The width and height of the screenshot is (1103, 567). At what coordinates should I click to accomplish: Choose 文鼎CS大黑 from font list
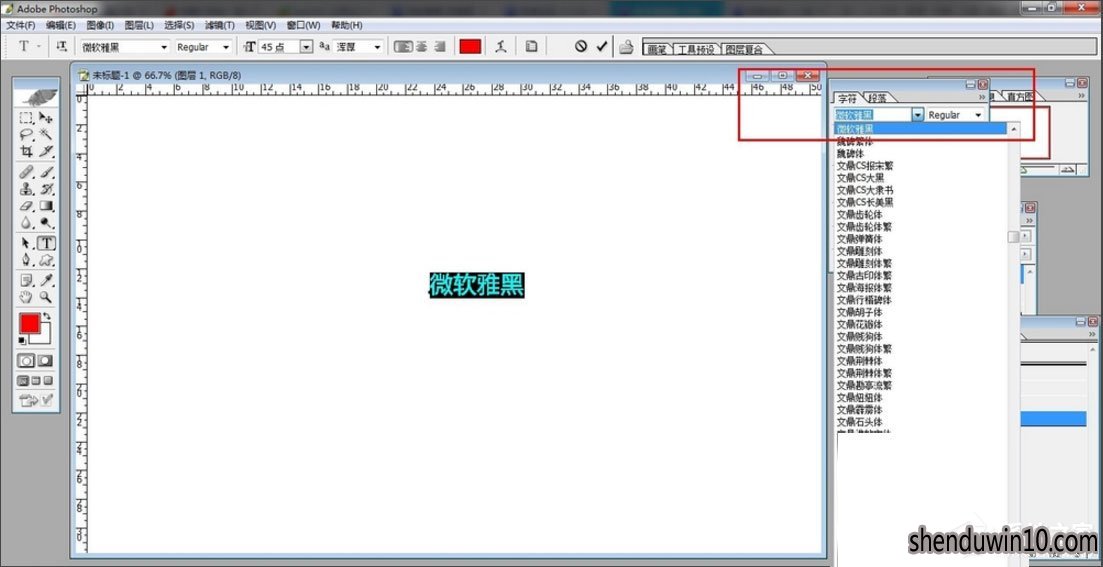click(x=860, y=178)
